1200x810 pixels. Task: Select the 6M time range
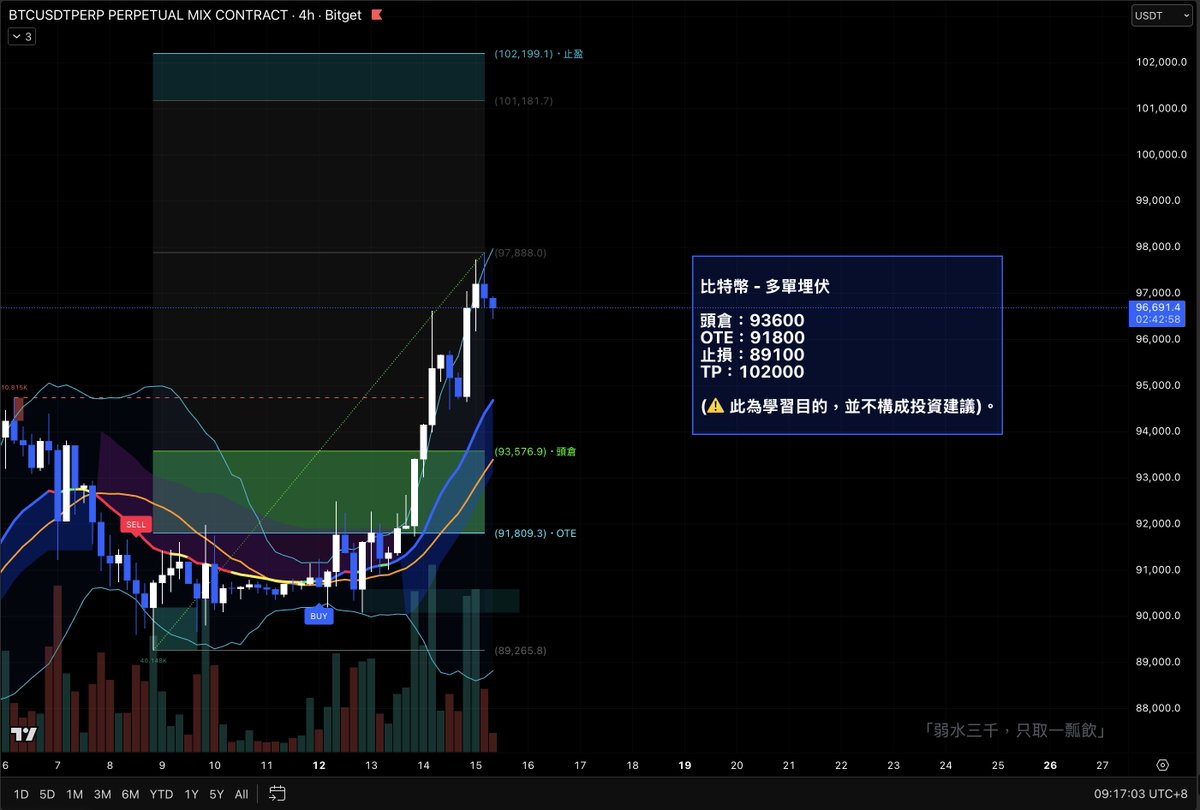pyautogui.click(x=130, y=794)
